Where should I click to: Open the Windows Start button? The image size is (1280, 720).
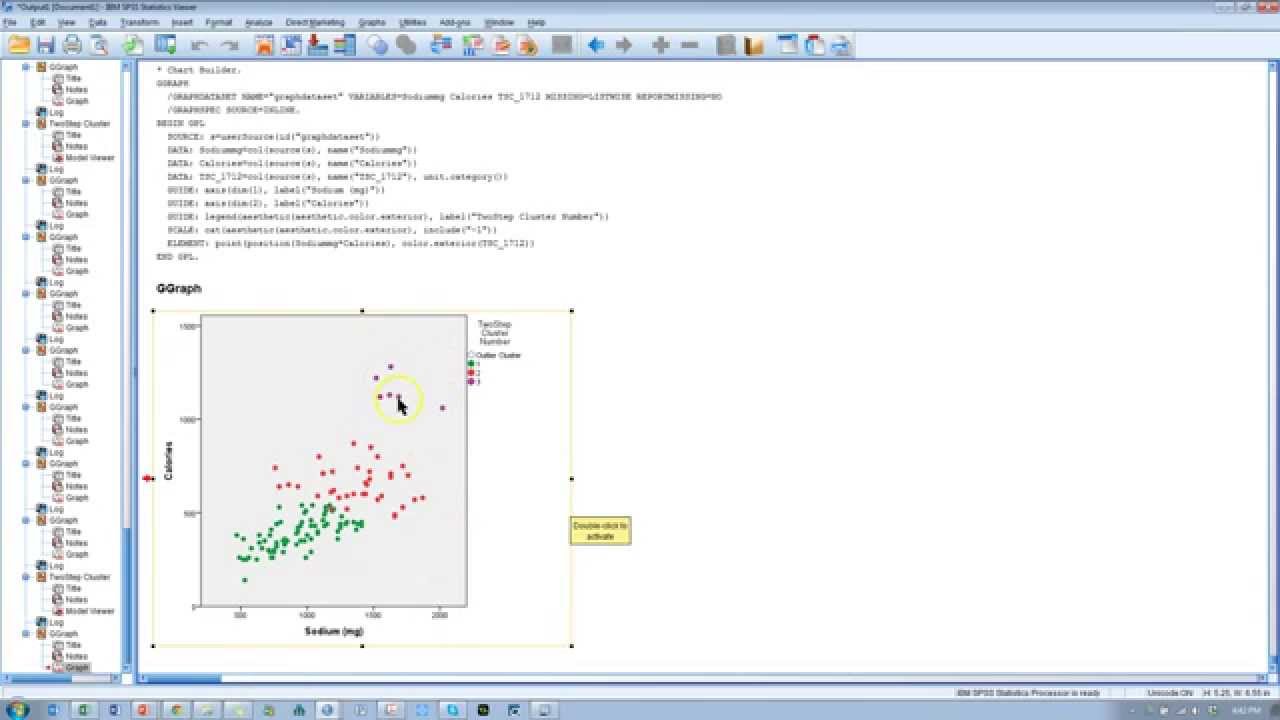click(17, 710)
